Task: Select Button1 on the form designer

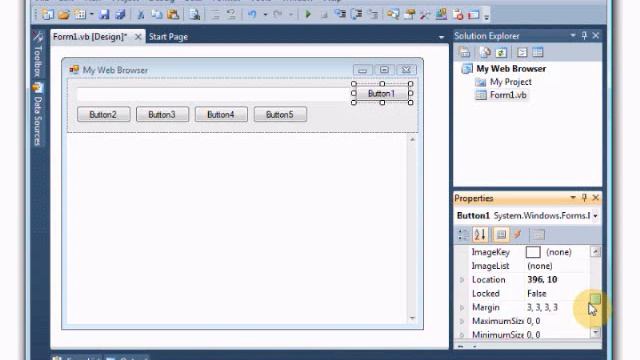Action: pyautogui.click(x=382, y=93)
